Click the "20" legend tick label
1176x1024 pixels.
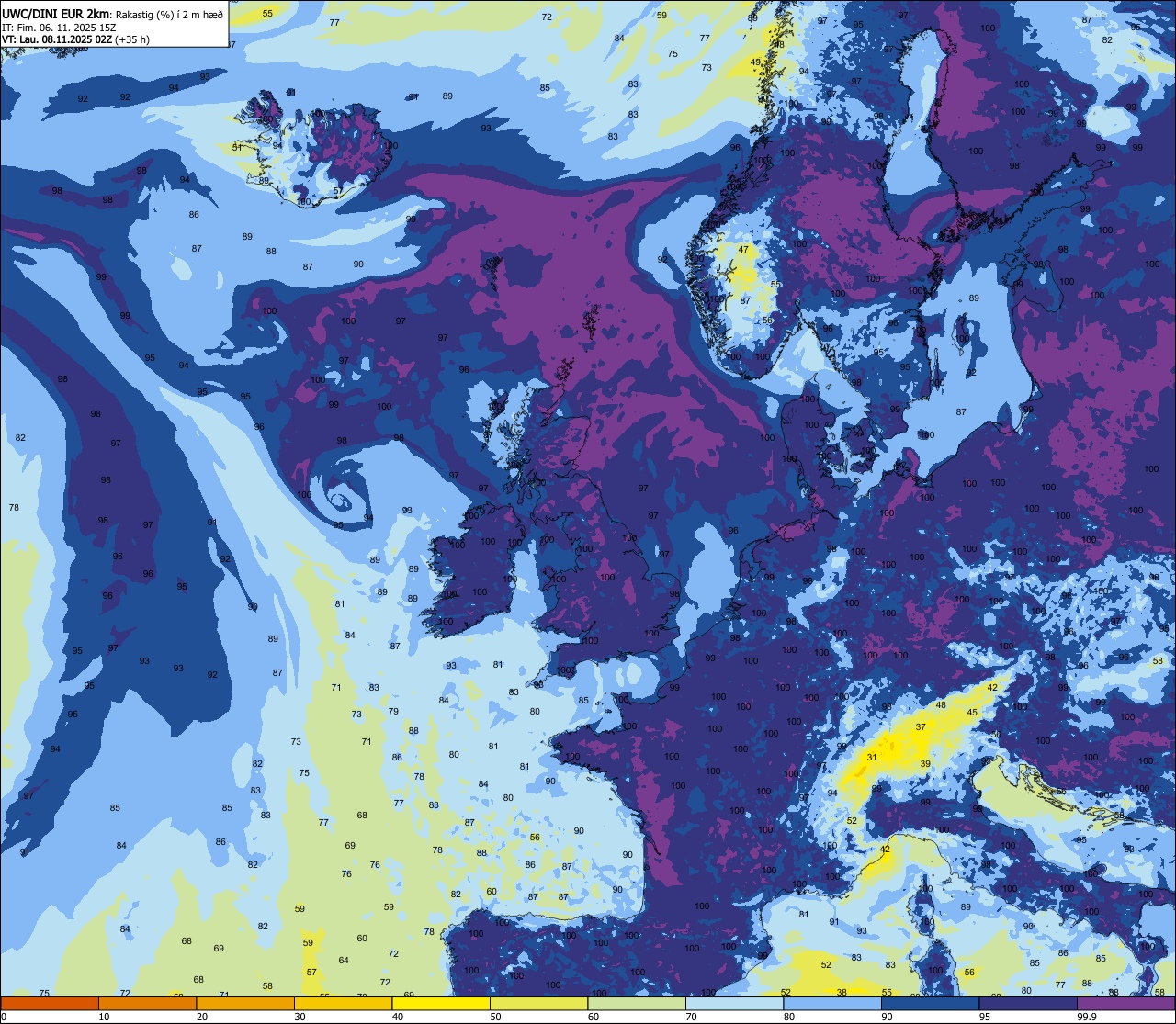coord(202,1017)
